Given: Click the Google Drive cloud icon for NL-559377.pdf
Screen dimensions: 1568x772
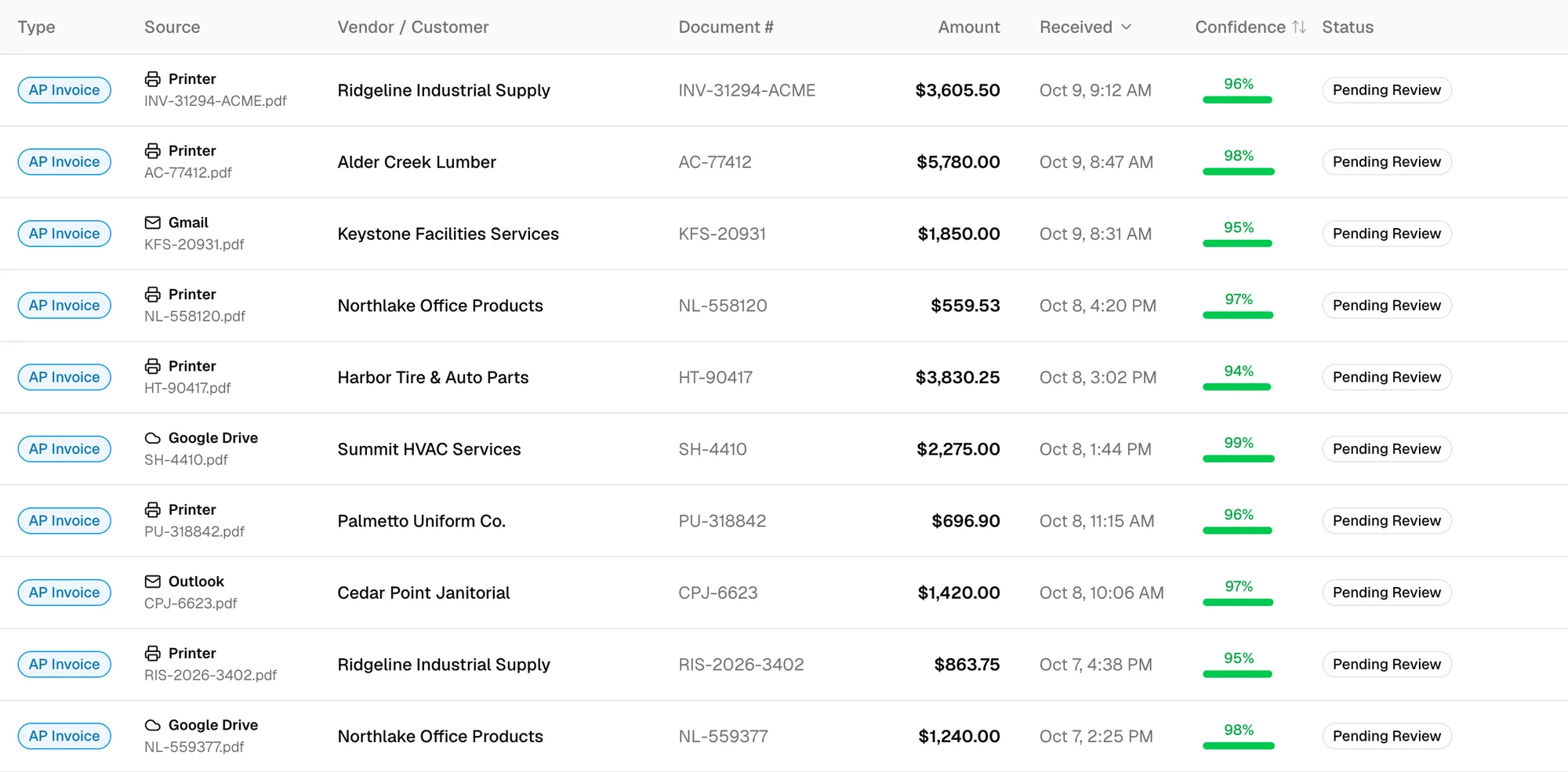Looking at the screenshot, I should [153, 725].
